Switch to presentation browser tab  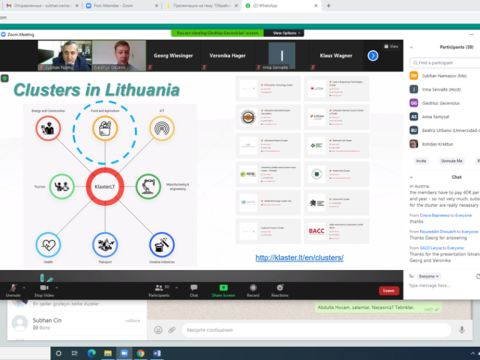pos(202,6)
